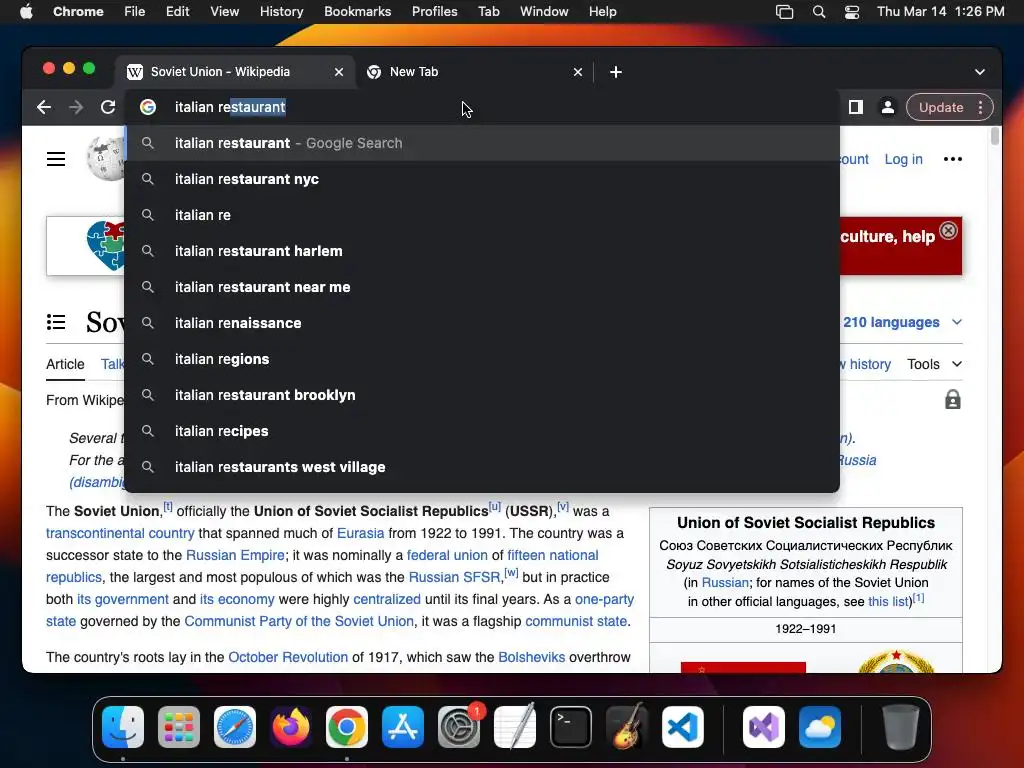Open Launchpad from the Dock

click(x=179, y=726)
